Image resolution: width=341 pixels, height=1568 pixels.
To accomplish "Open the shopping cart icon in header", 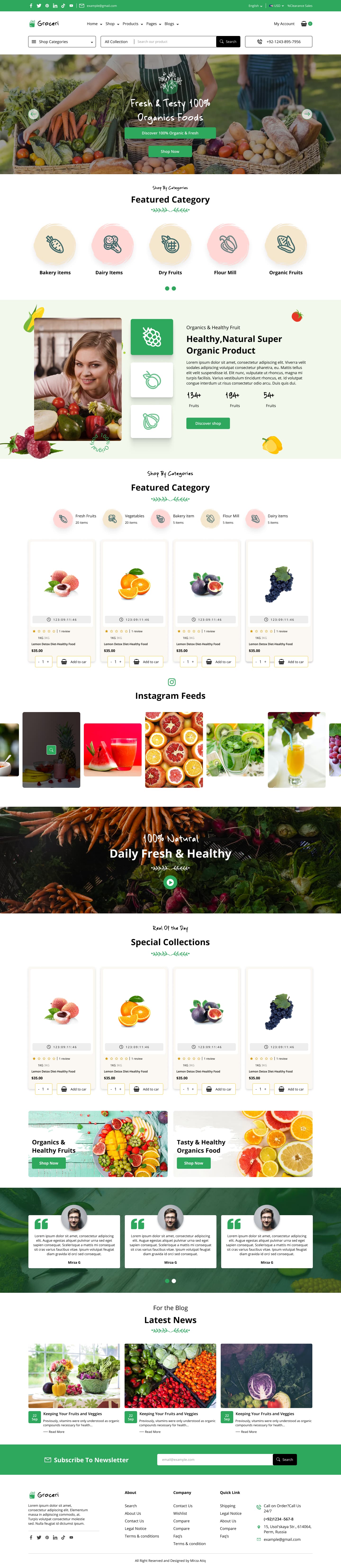I will coord(304,24).
